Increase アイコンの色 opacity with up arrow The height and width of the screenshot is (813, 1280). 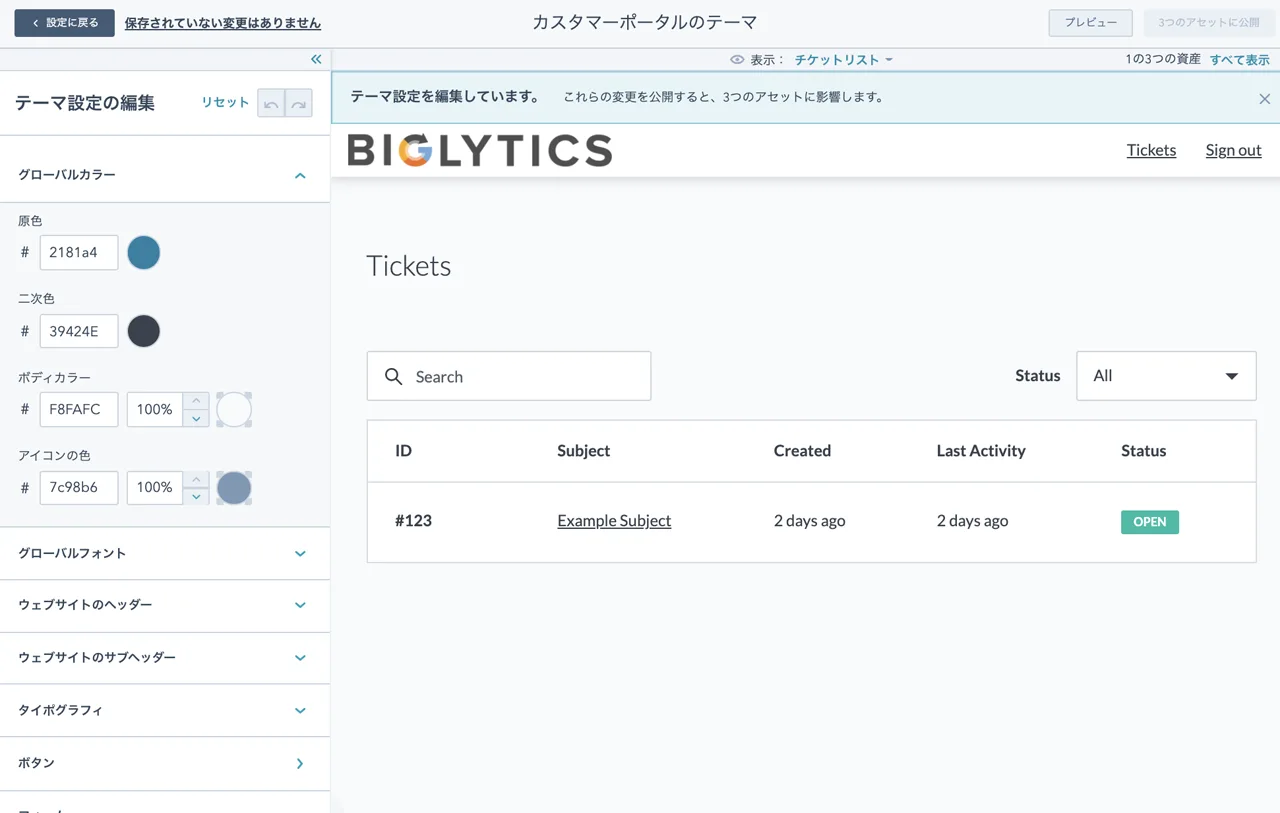point(196,478)
